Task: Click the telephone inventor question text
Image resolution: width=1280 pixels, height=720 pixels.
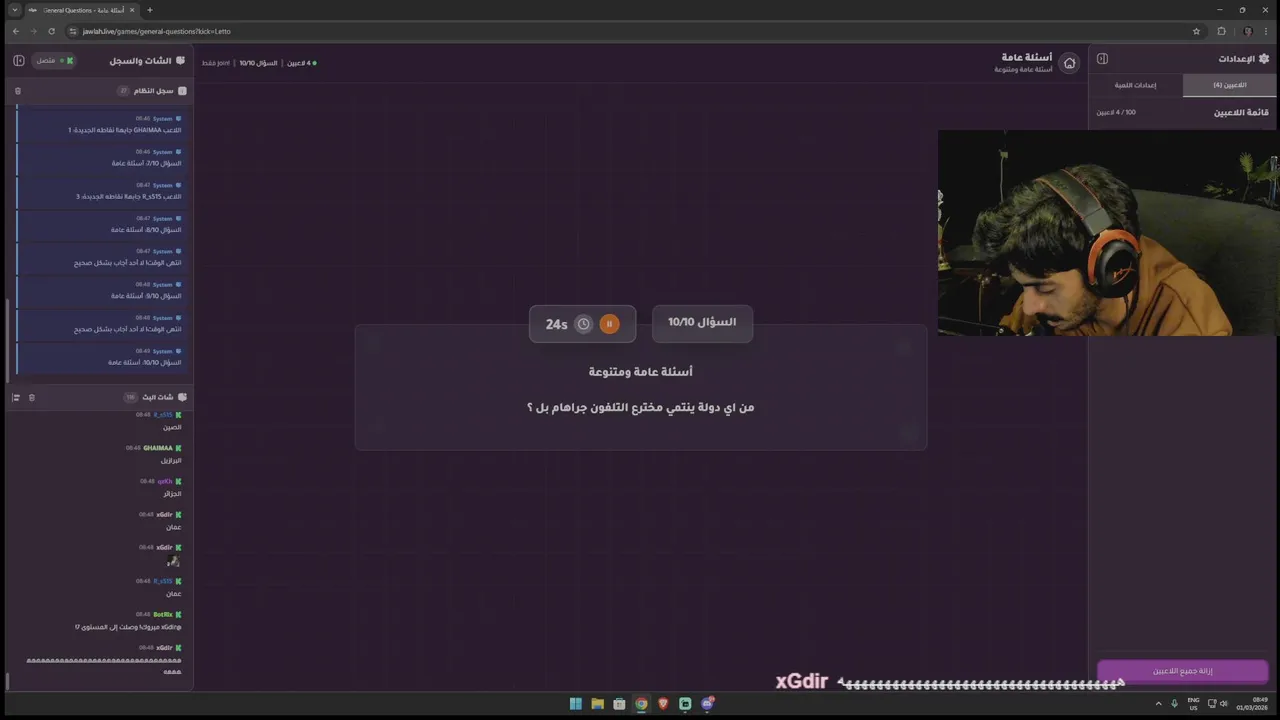Action: click(x=641, y=407)
